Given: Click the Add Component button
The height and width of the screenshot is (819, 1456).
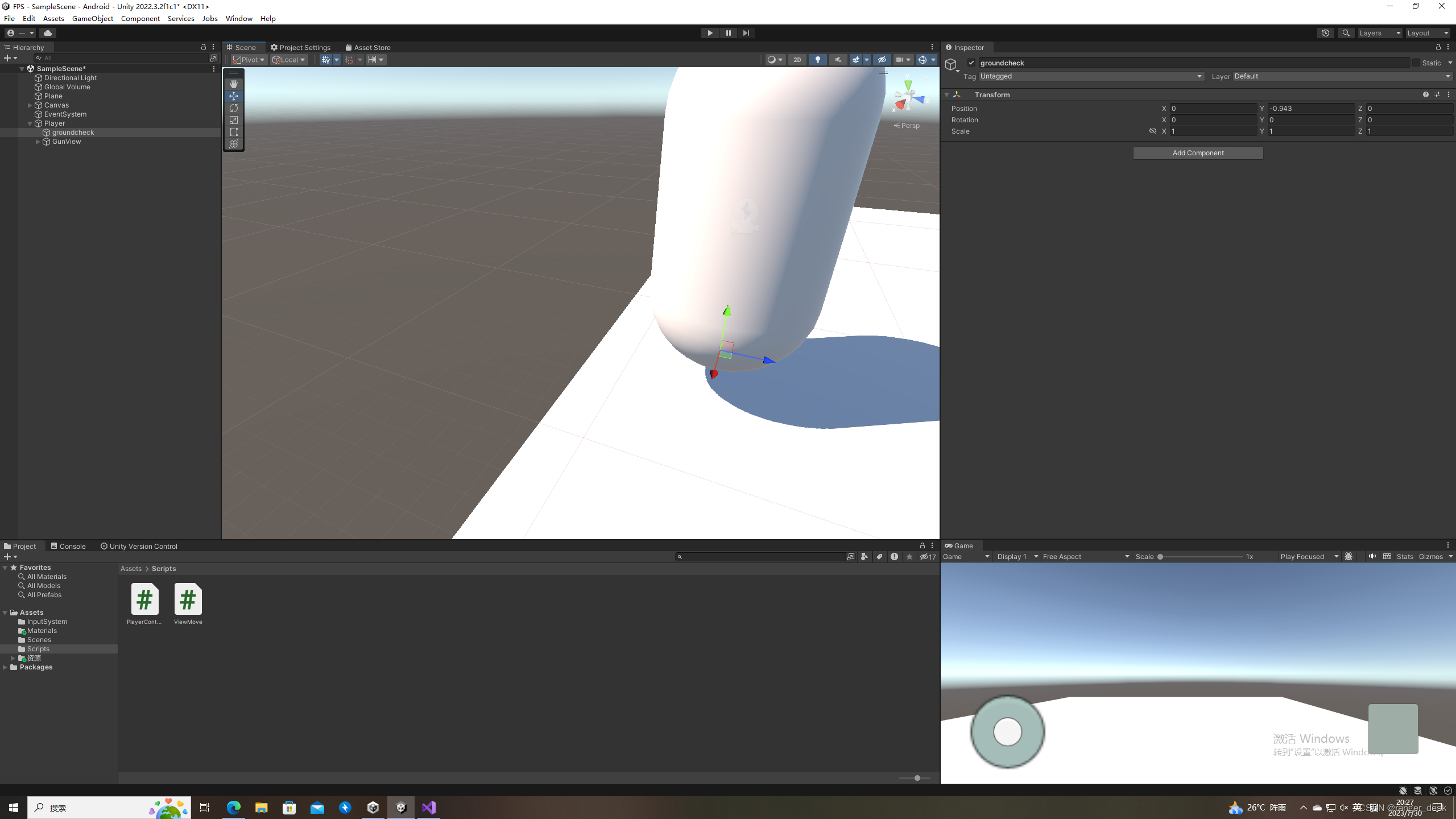Looking at the screenshot, I should coord(1198,152).
